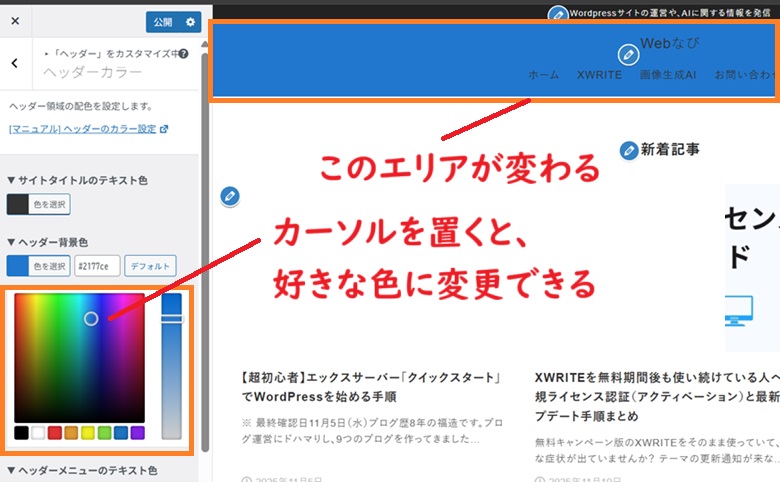
Task: Click the edit pencil beside 新着記事 heading
Action: 629,150
